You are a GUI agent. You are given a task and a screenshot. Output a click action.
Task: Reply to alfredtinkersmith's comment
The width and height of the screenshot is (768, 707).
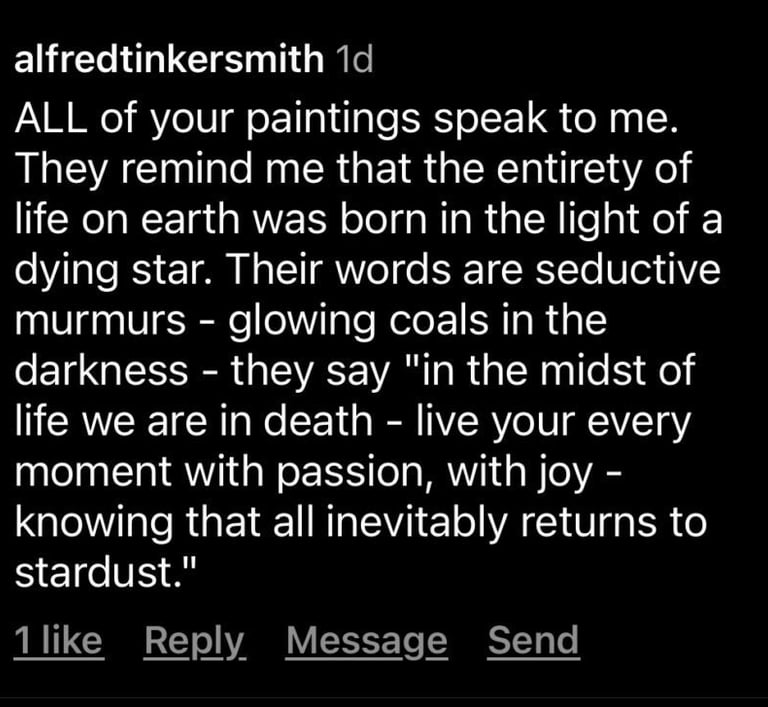(194, 640)
